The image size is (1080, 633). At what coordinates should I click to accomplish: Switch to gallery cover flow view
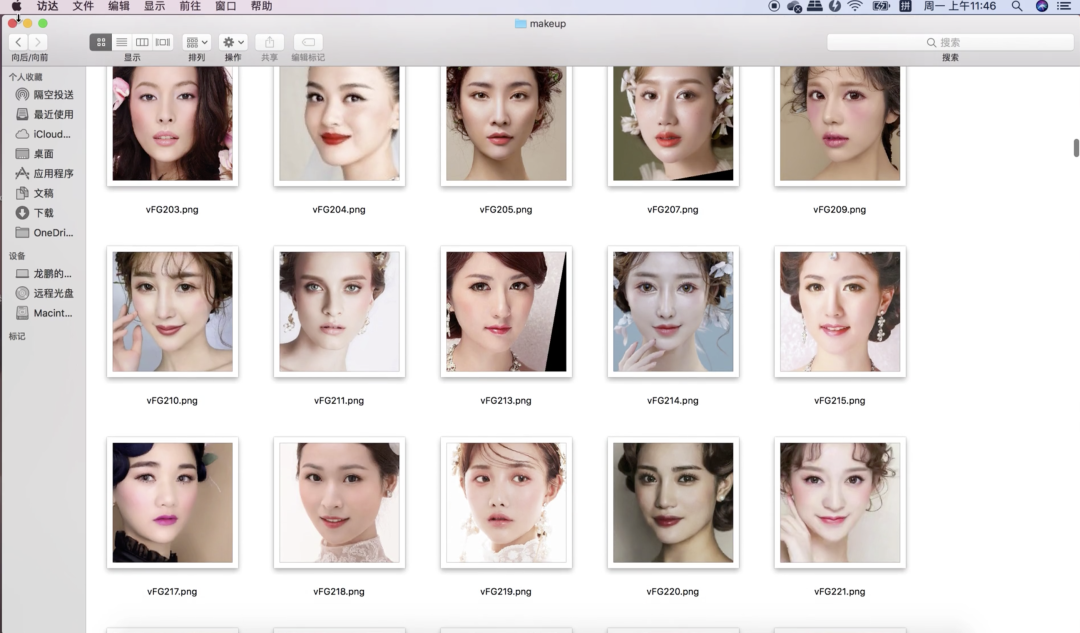pos(163,42)
